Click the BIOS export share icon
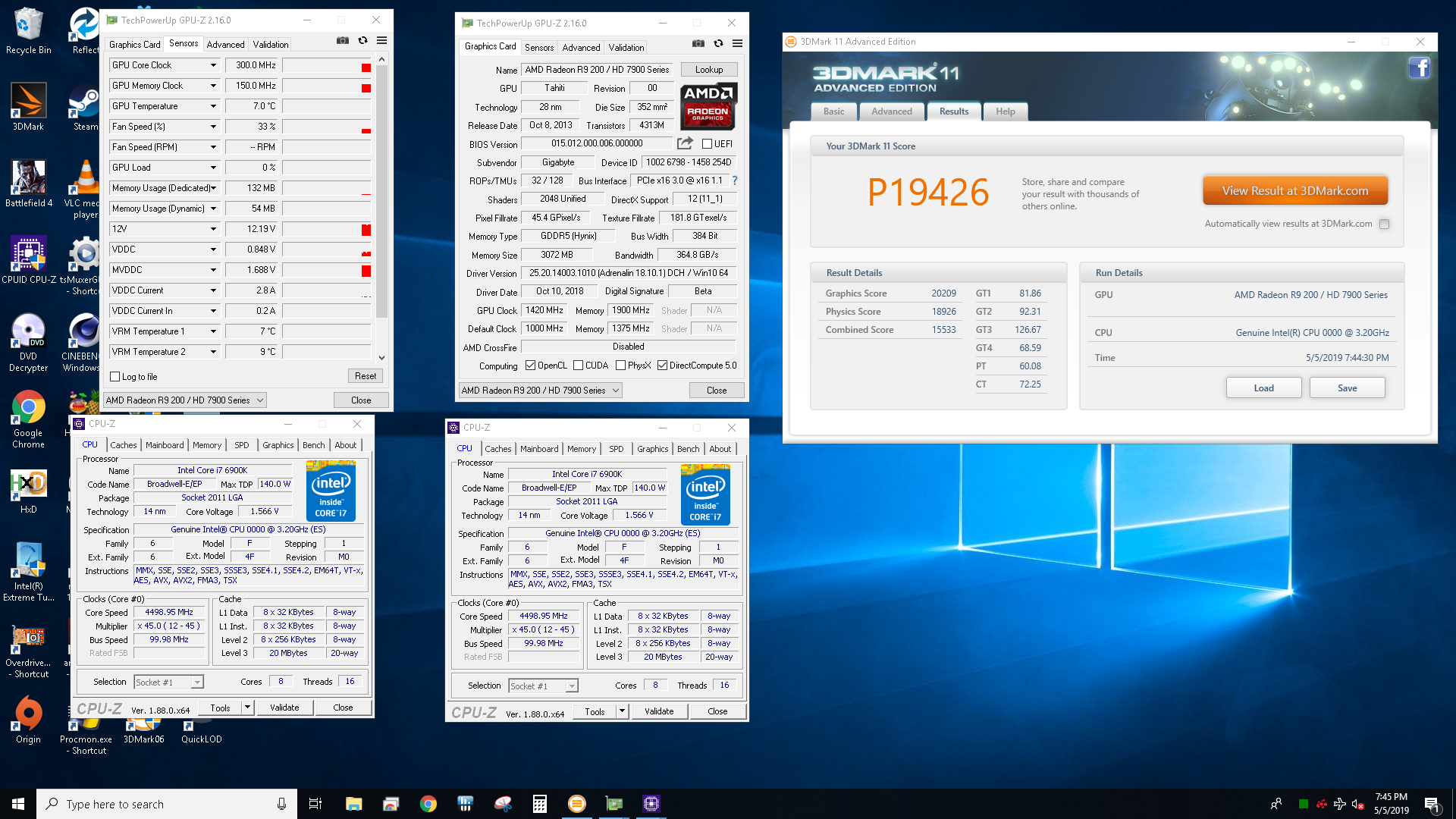The width and height of the screenshot is (1456, 819). click(x=685, y=143)
